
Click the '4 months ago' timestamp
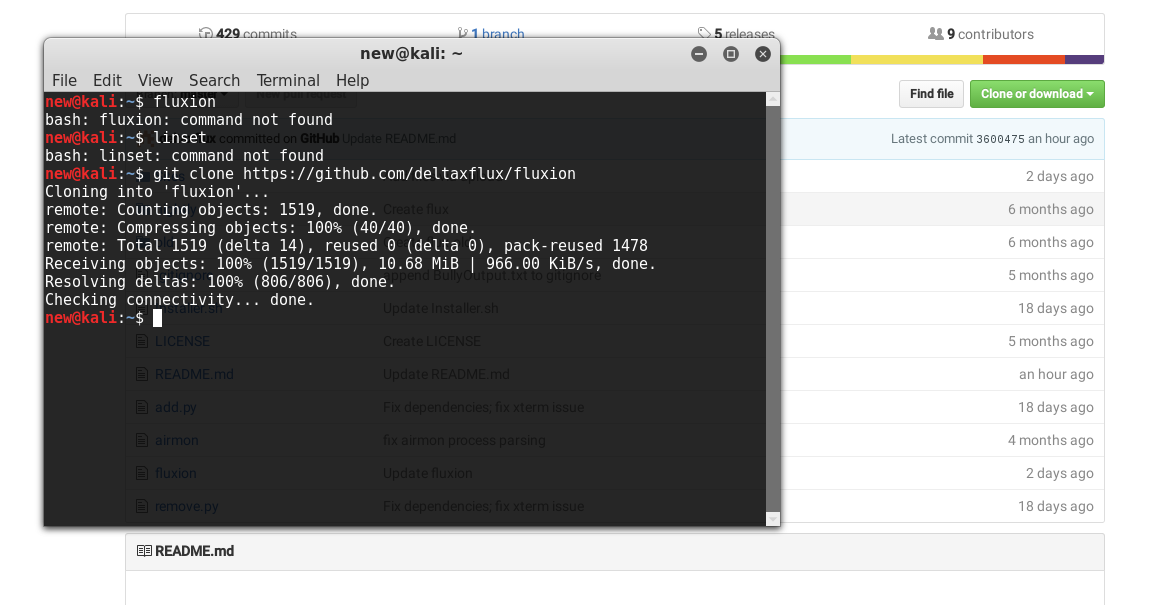(1050, 440)
